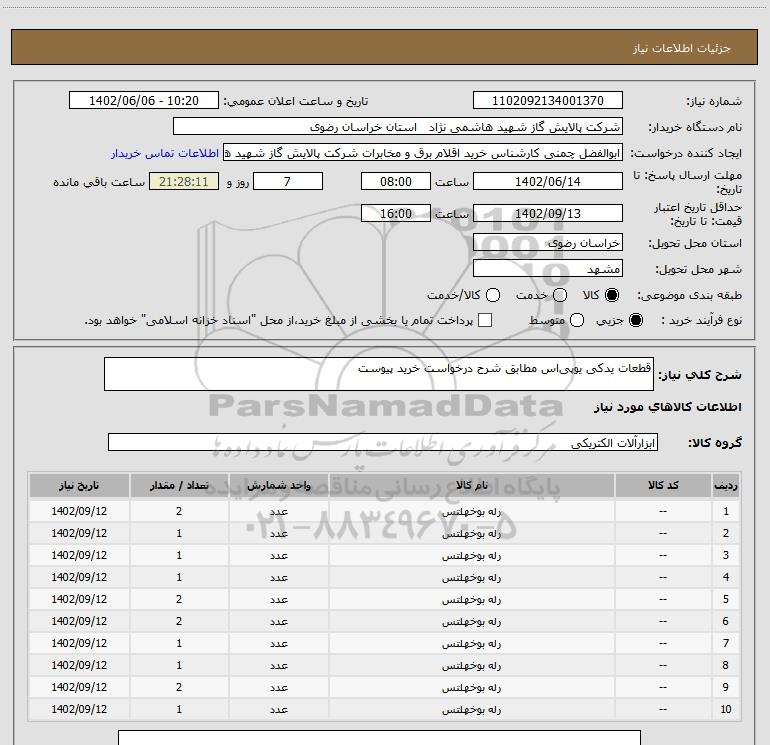
Task: Click the price validity hour field 16:00
Action: point(396,214)
